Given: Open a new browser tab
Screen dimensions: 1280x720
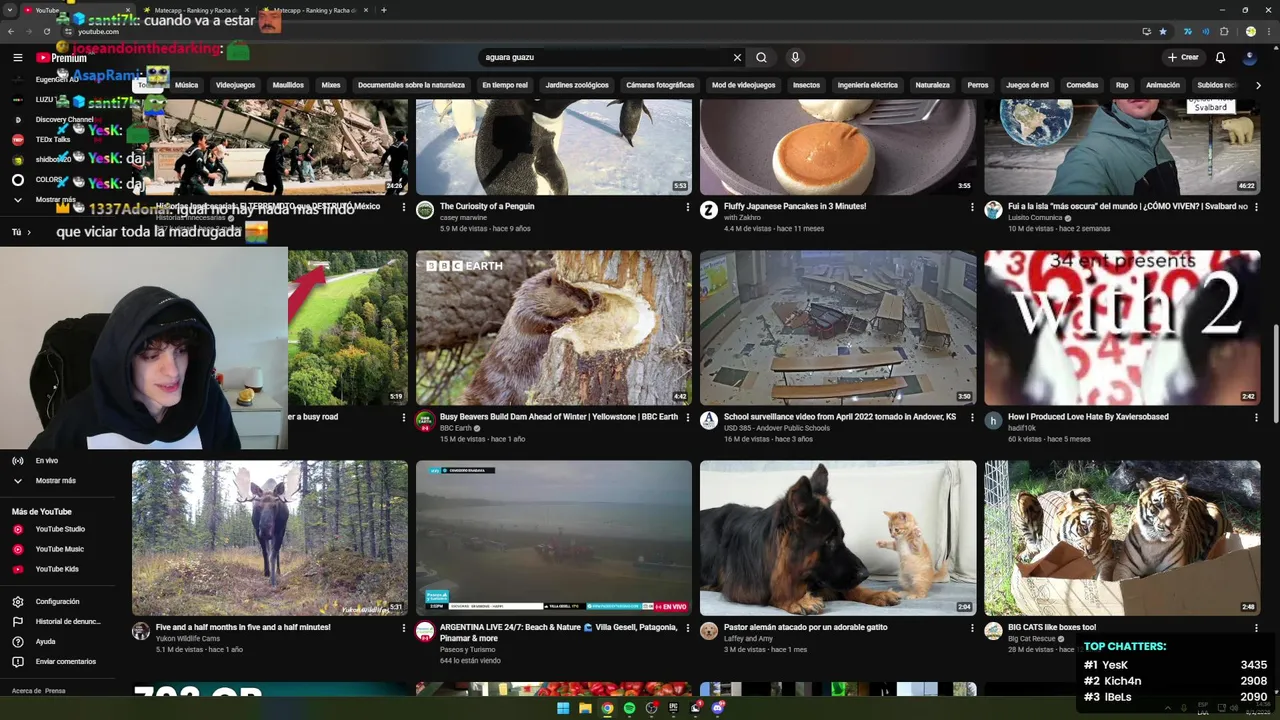Looking at the screenshot, I should 384,10.
